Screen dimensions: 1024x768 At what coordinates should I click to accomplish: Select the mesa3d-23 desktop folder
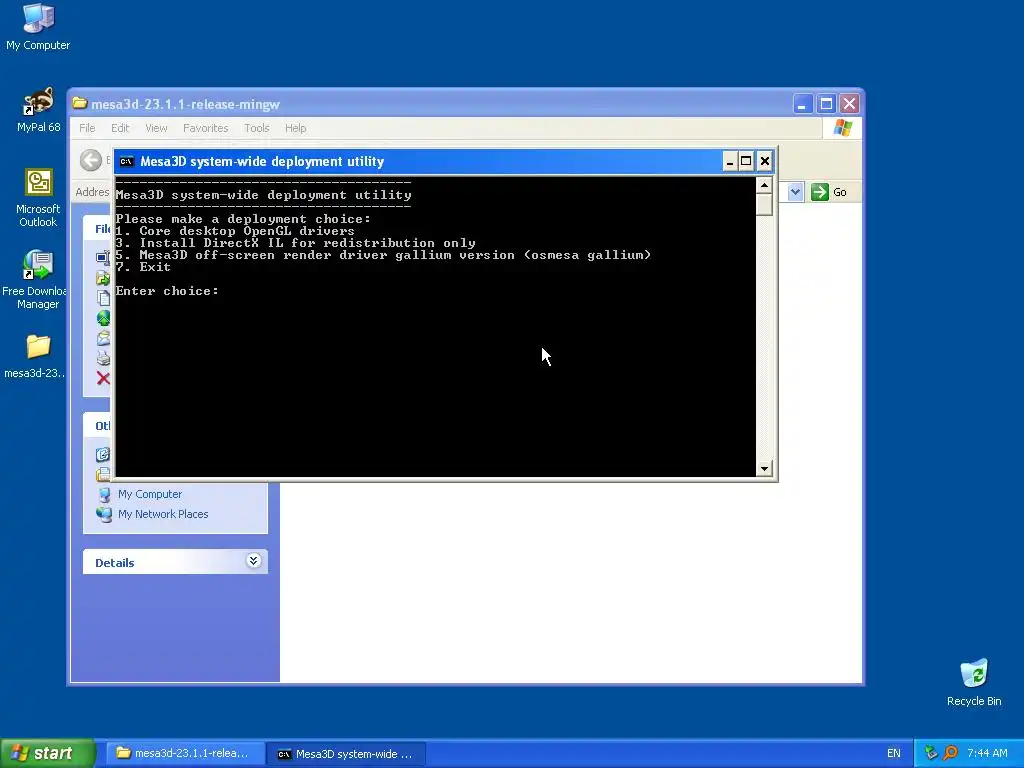click(38, 356)
